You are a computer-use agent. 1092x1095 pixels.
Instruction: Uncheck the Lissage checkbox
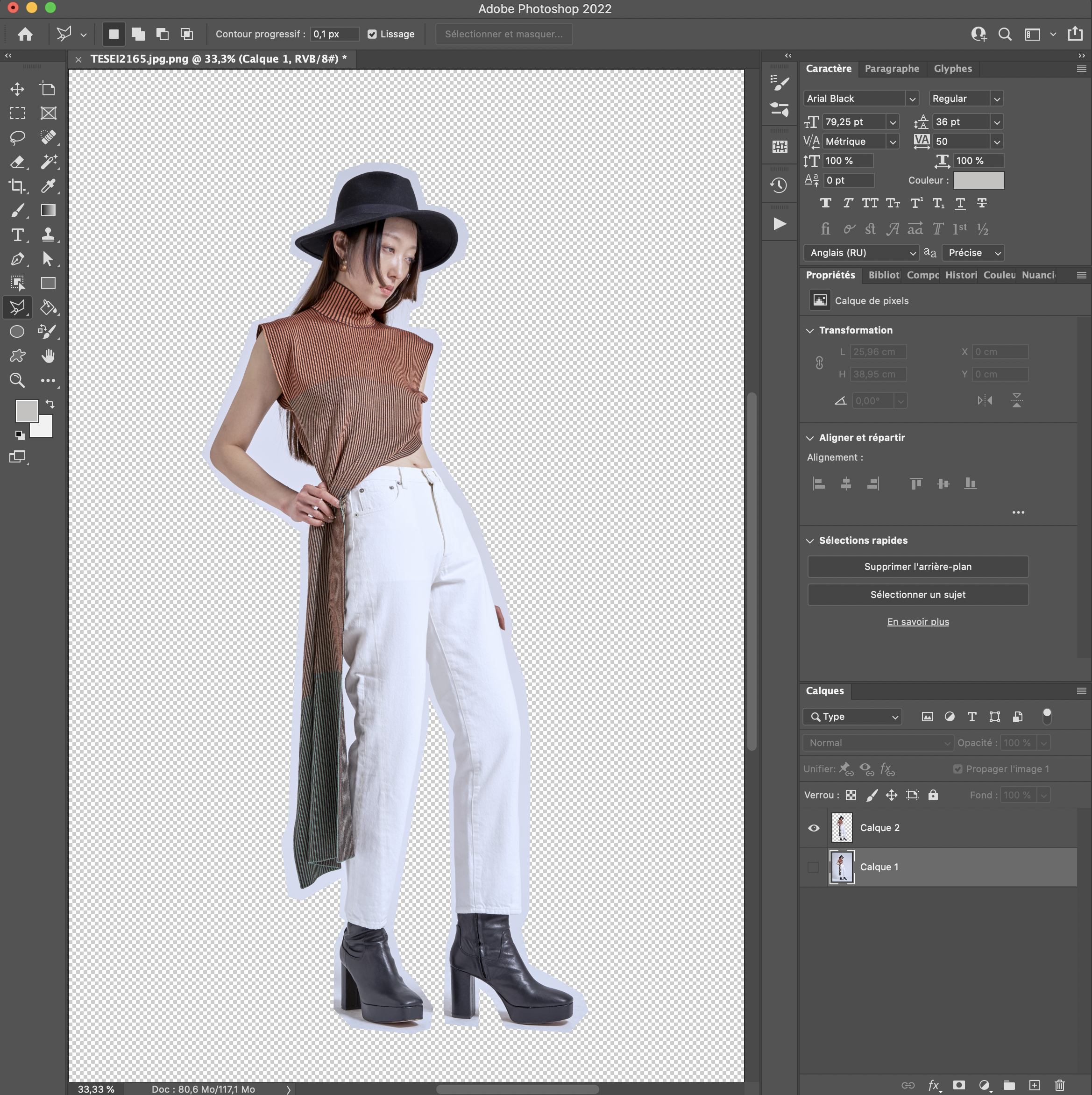tap(372, 34)
